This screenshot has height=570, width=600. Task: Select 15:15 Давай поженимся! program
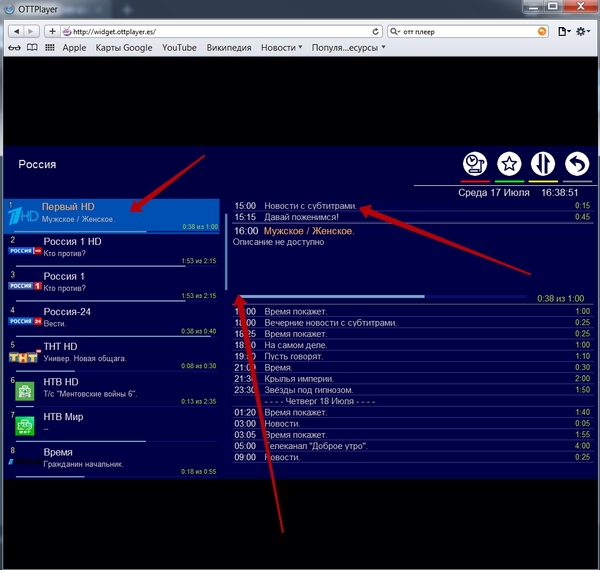(412, 217)
